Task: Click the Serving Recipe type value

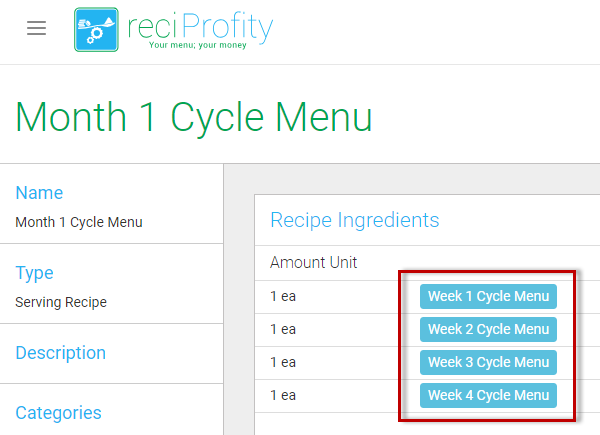Action: 61,302
